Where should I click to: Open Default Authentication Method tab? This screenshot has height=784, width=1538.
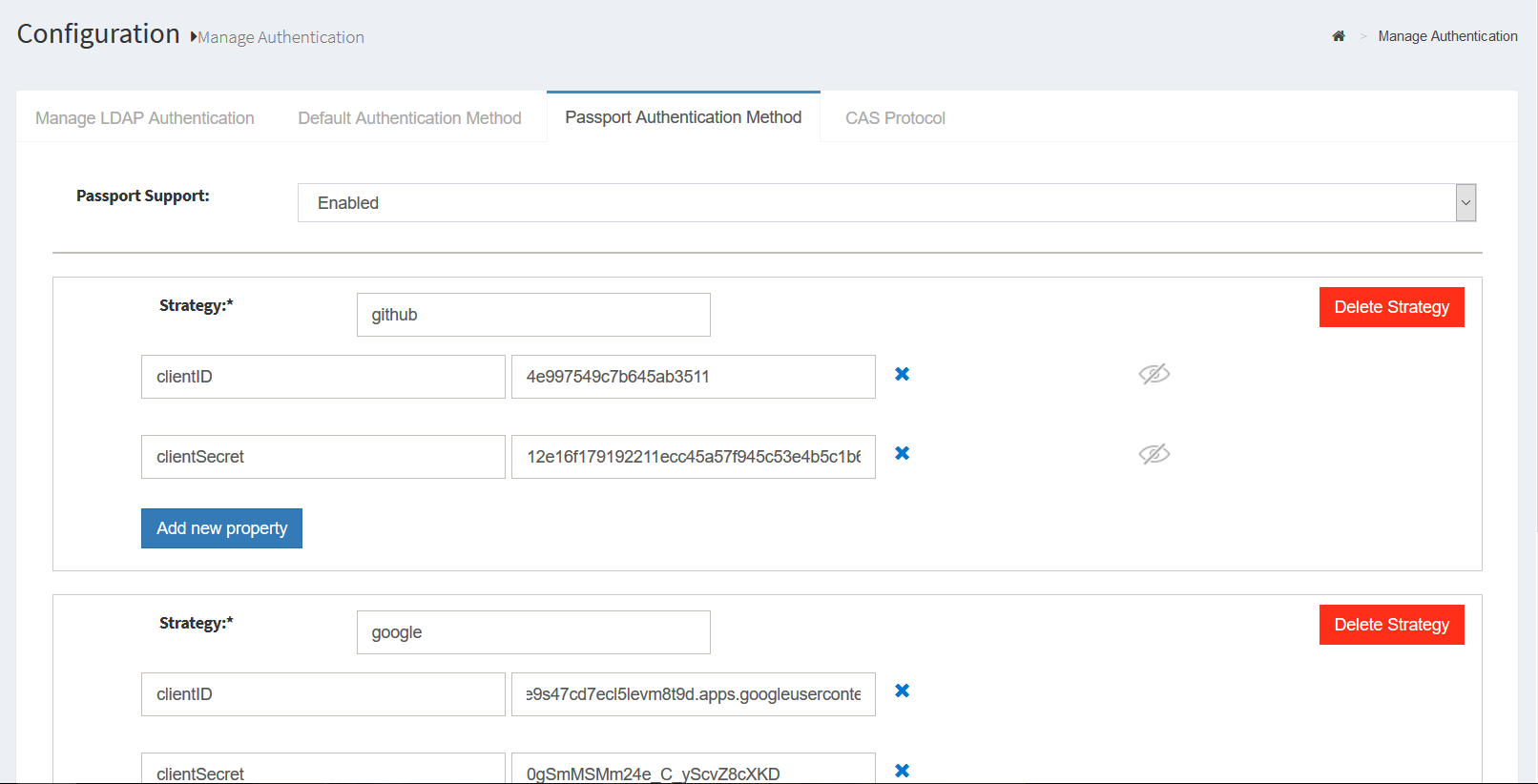click(409, 118)
